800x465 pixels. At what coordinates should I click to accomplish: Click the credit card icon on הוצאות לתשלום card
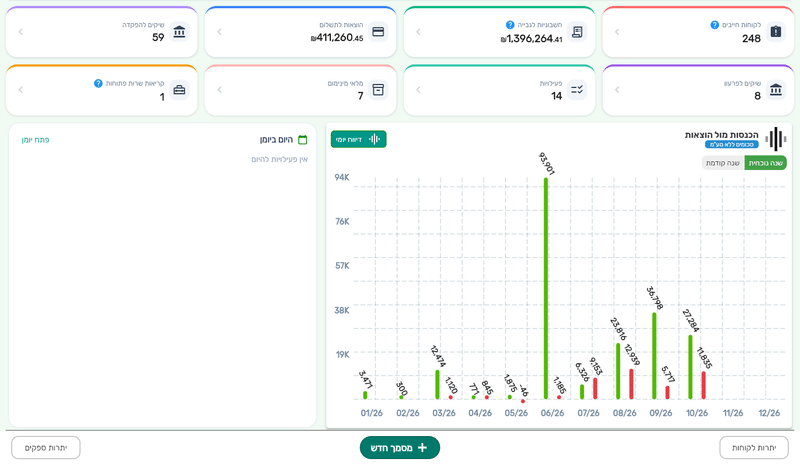click(x=378, y=32)
